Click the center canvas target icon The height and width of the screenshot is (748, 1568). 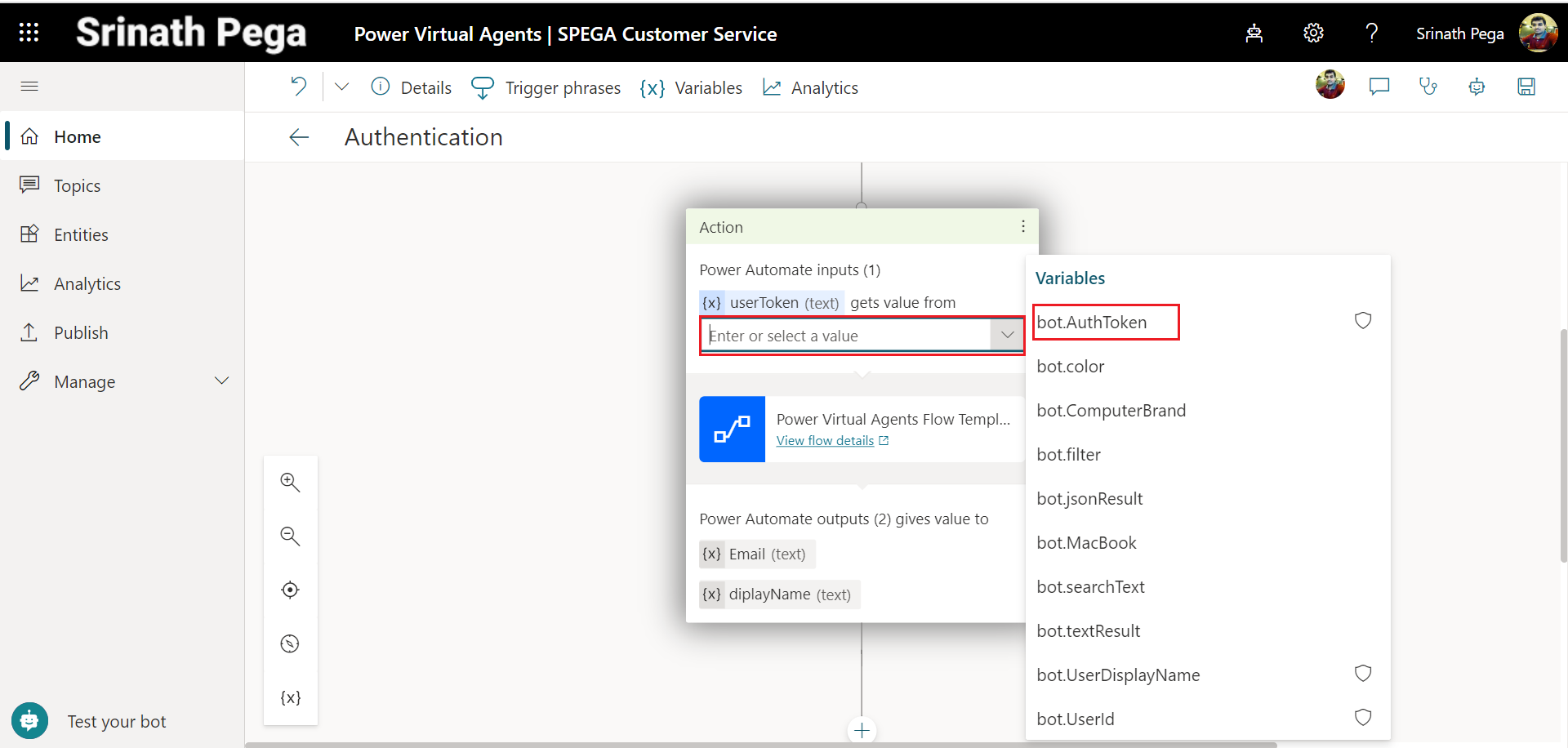point(290,590)
